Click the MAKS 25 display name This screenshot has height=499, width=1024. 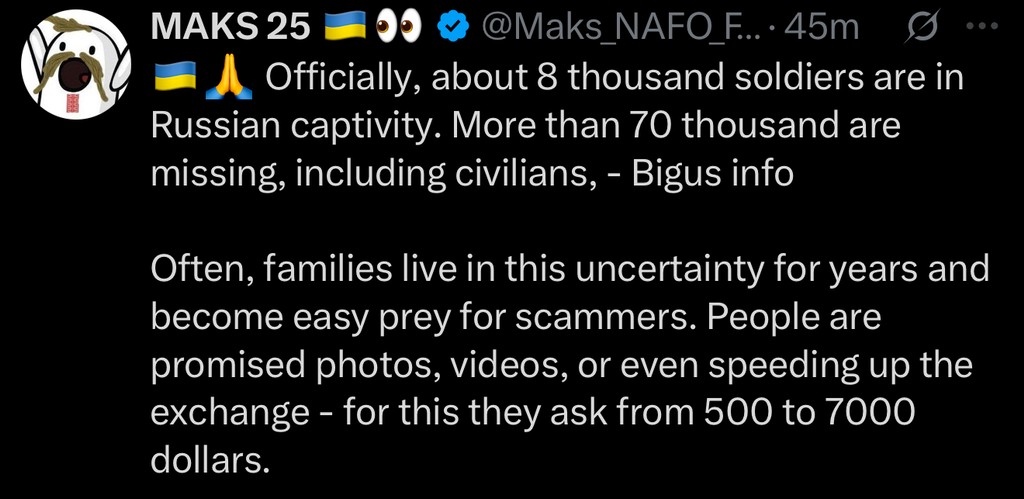[230, 28]
